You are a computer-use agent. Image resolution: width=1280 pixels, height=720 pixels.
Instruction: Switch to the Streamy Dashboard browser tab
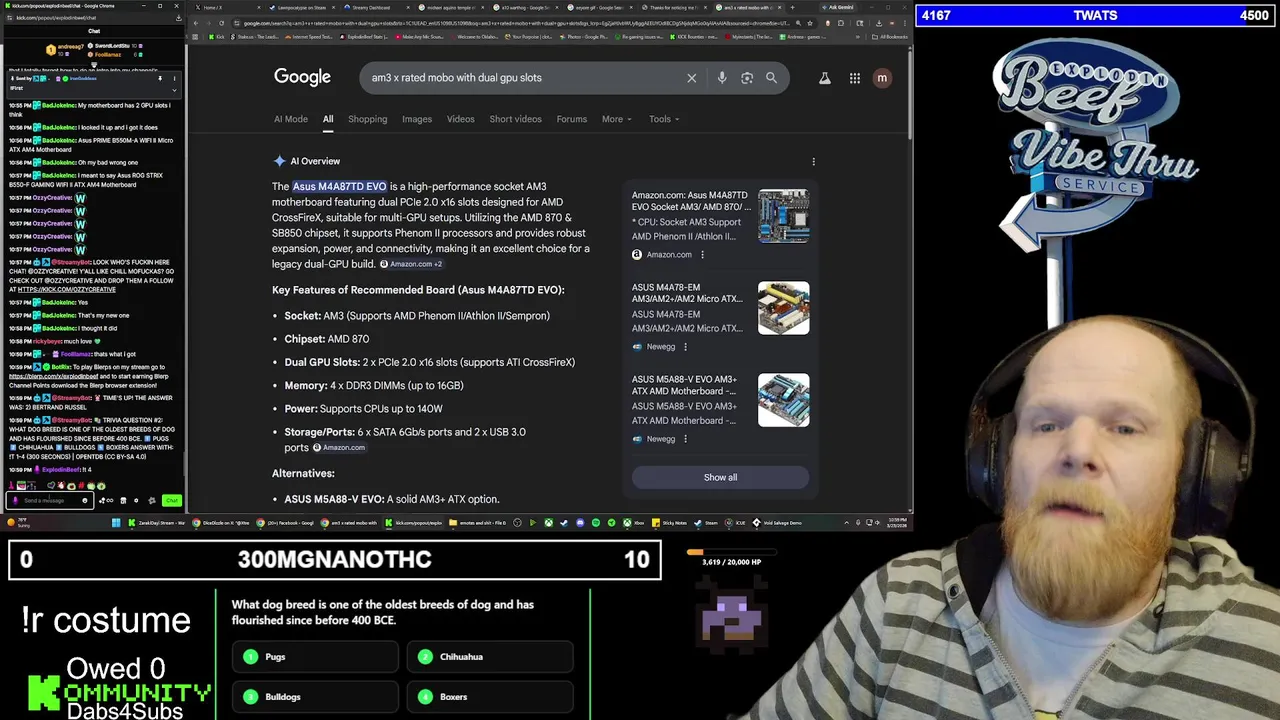point(376,7)
